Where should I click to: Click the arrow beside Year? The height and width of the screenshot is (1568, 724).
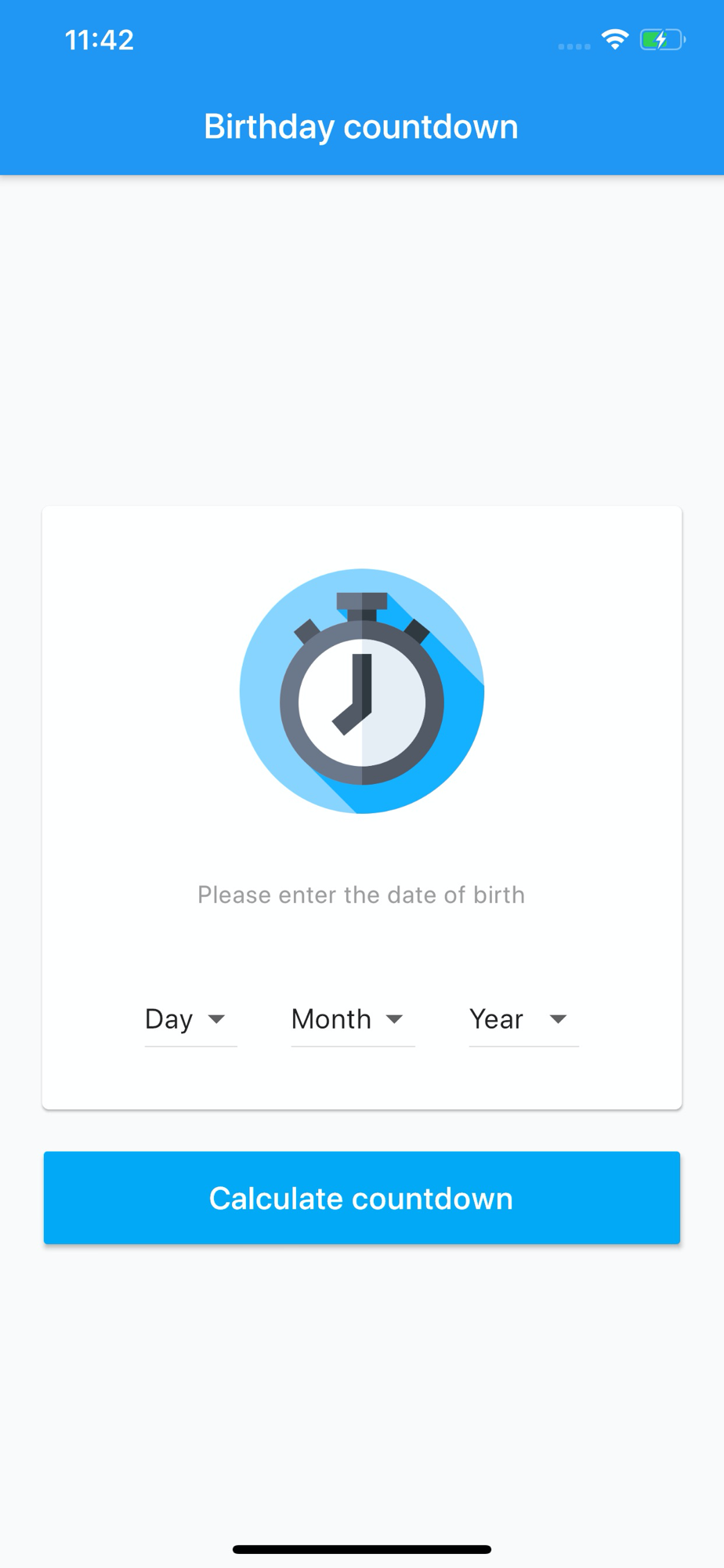pyautogui.click(x=558, y=1019)
